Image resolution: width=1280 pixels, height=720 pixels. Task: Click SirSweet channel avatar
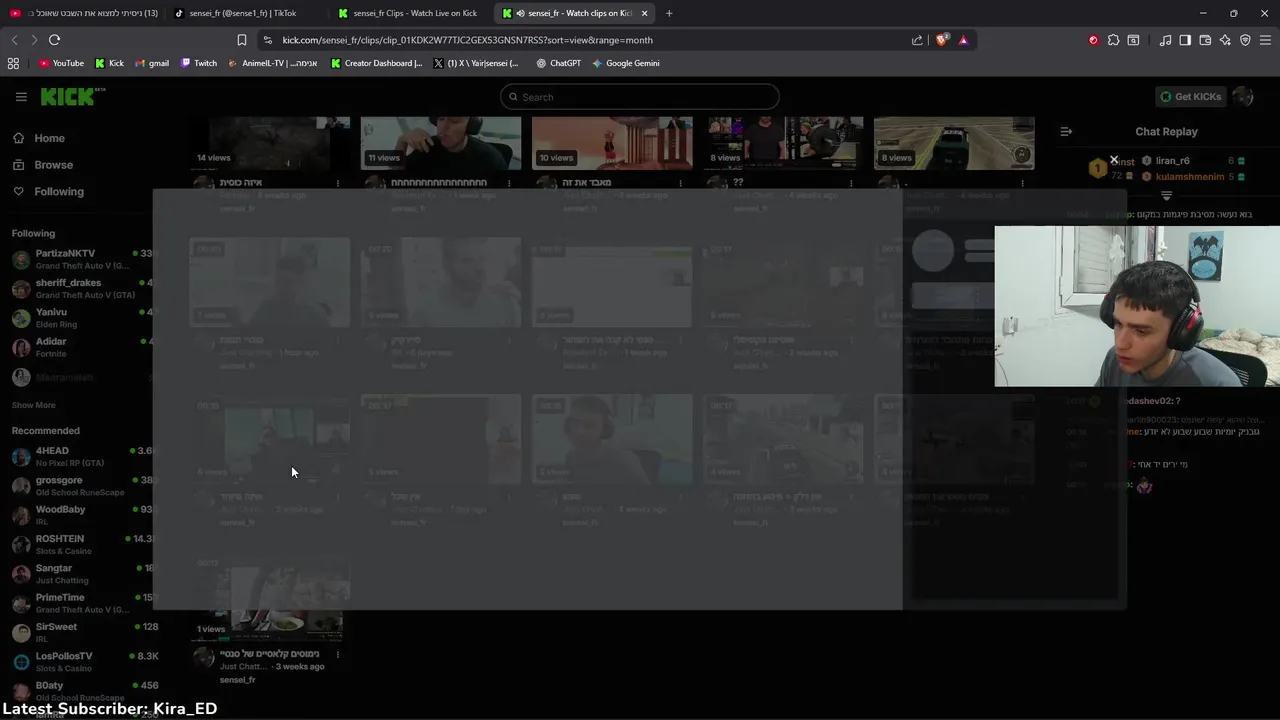[21, 632]
